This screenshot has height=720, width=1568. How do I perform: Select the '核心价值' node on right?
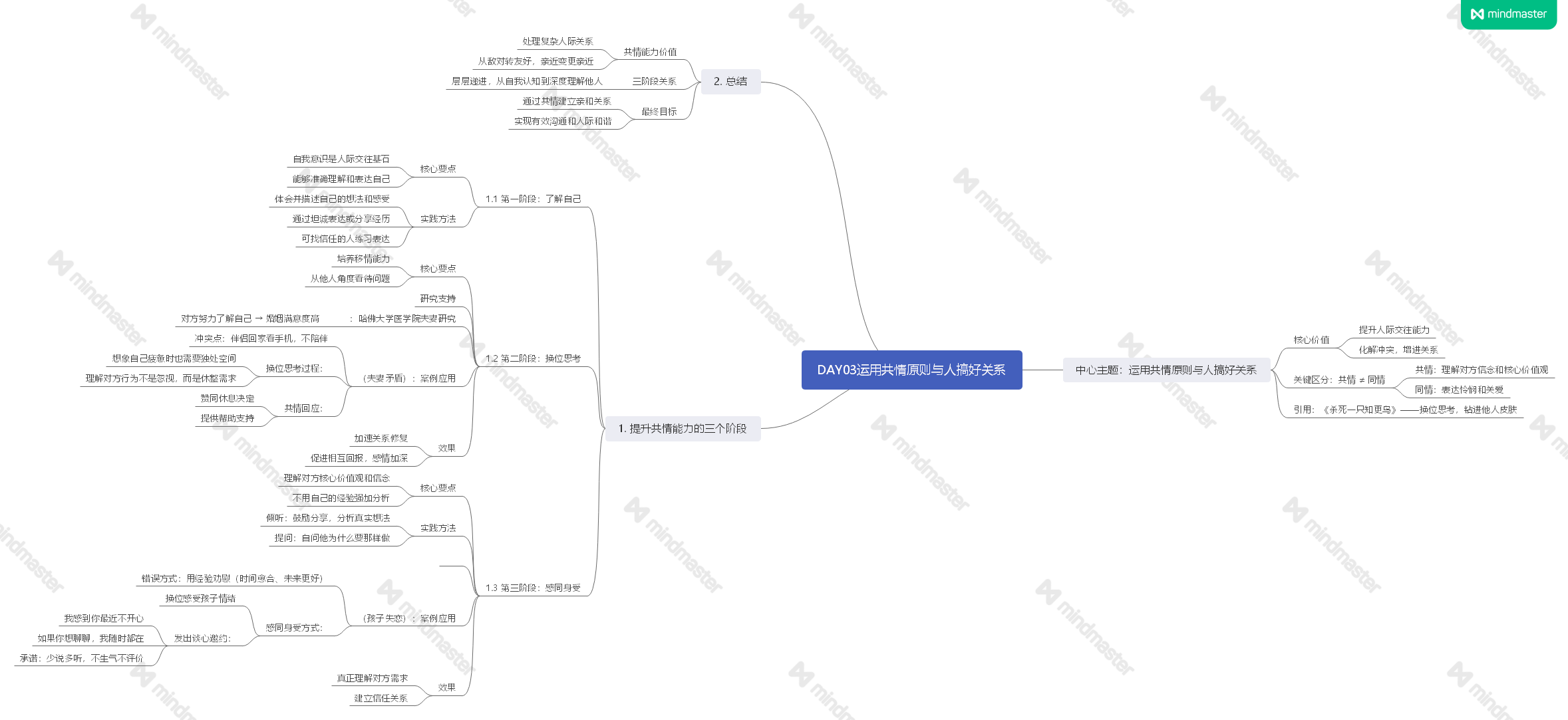pos(1311,340)
